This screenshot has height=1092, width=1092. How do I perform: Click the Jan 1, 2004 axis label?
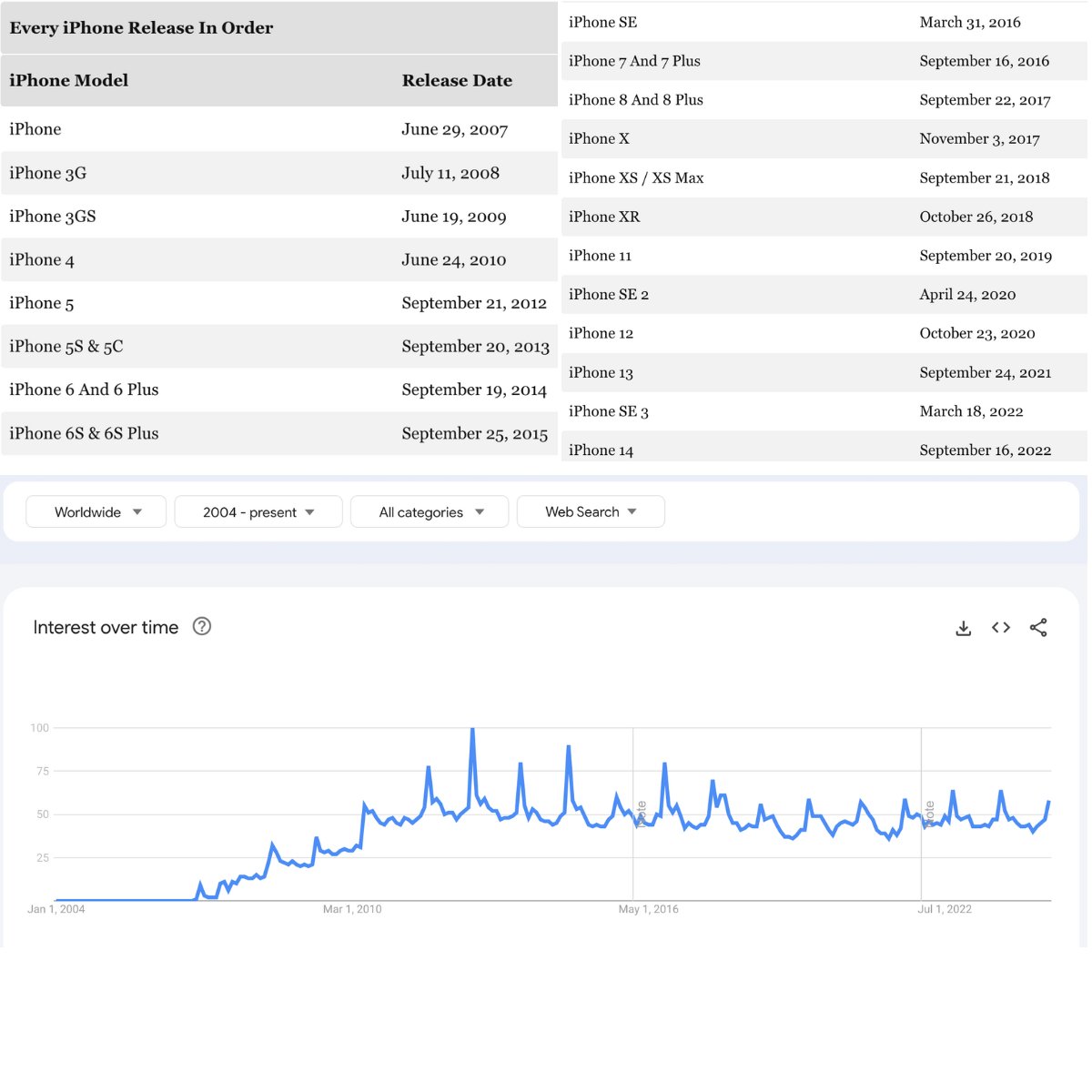(x=56, y=909)
